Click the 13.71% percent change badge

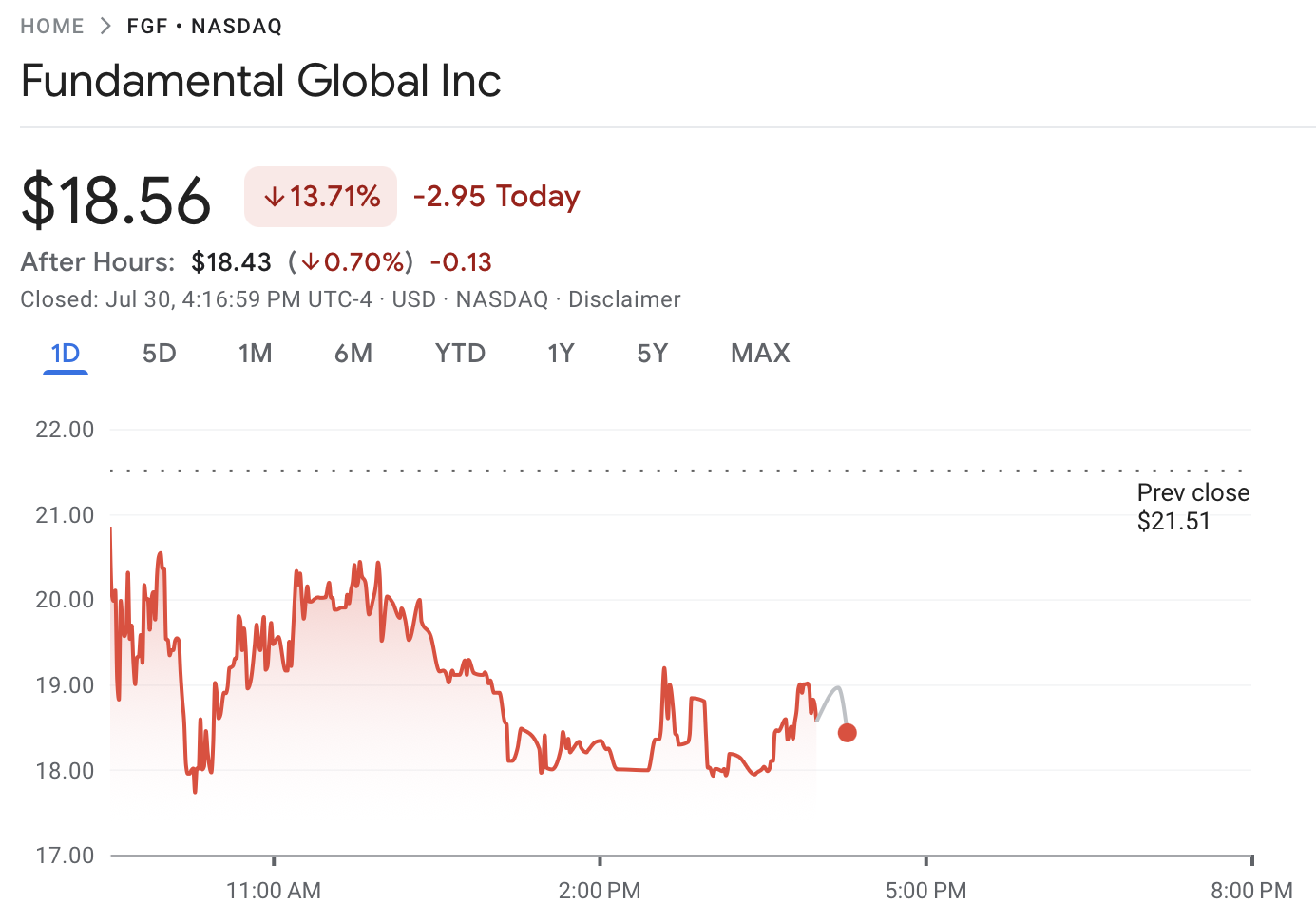coord(321,197)
